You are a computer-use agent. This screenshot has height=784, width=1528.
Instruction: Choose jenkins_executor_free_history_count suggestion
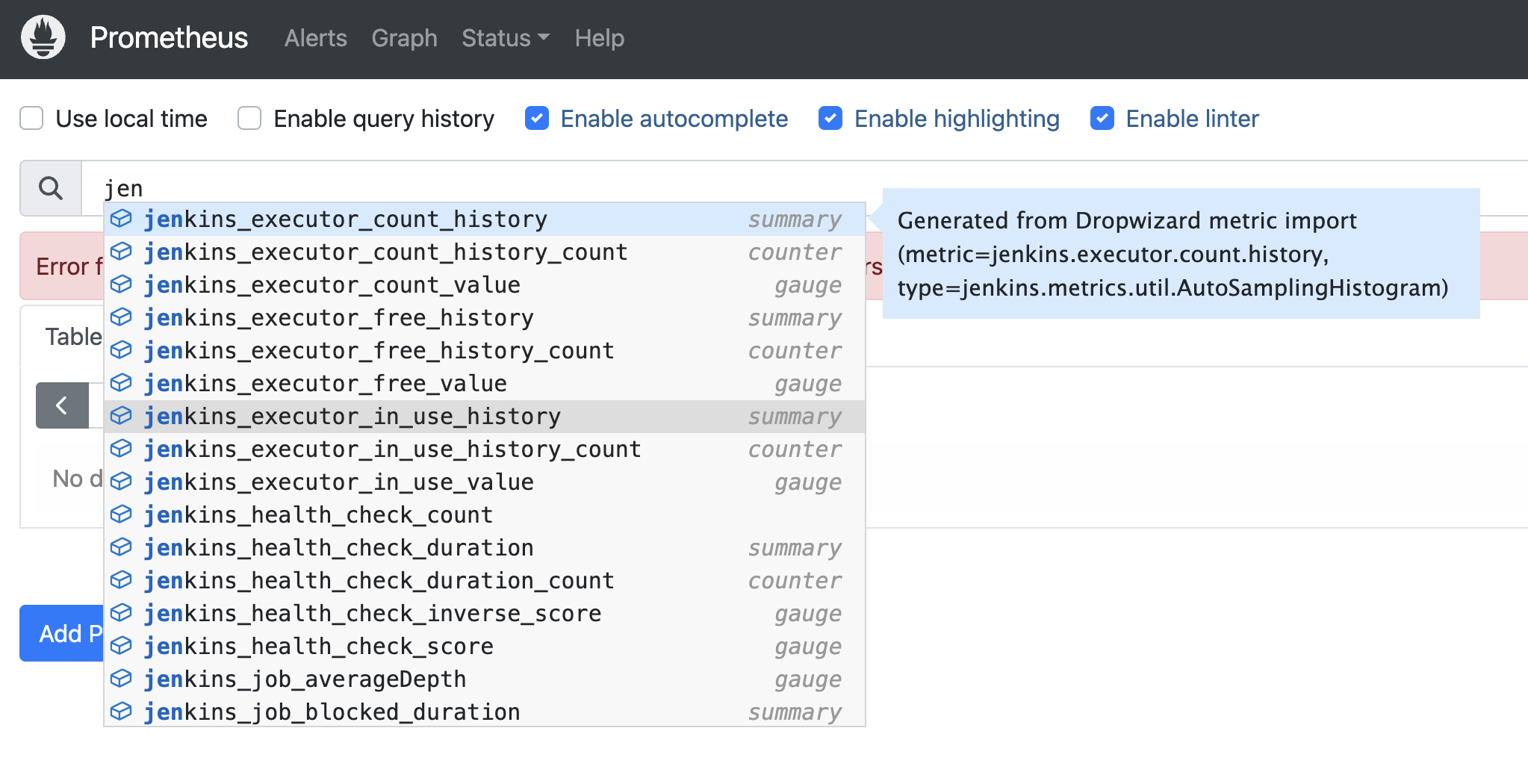(484, 350)
